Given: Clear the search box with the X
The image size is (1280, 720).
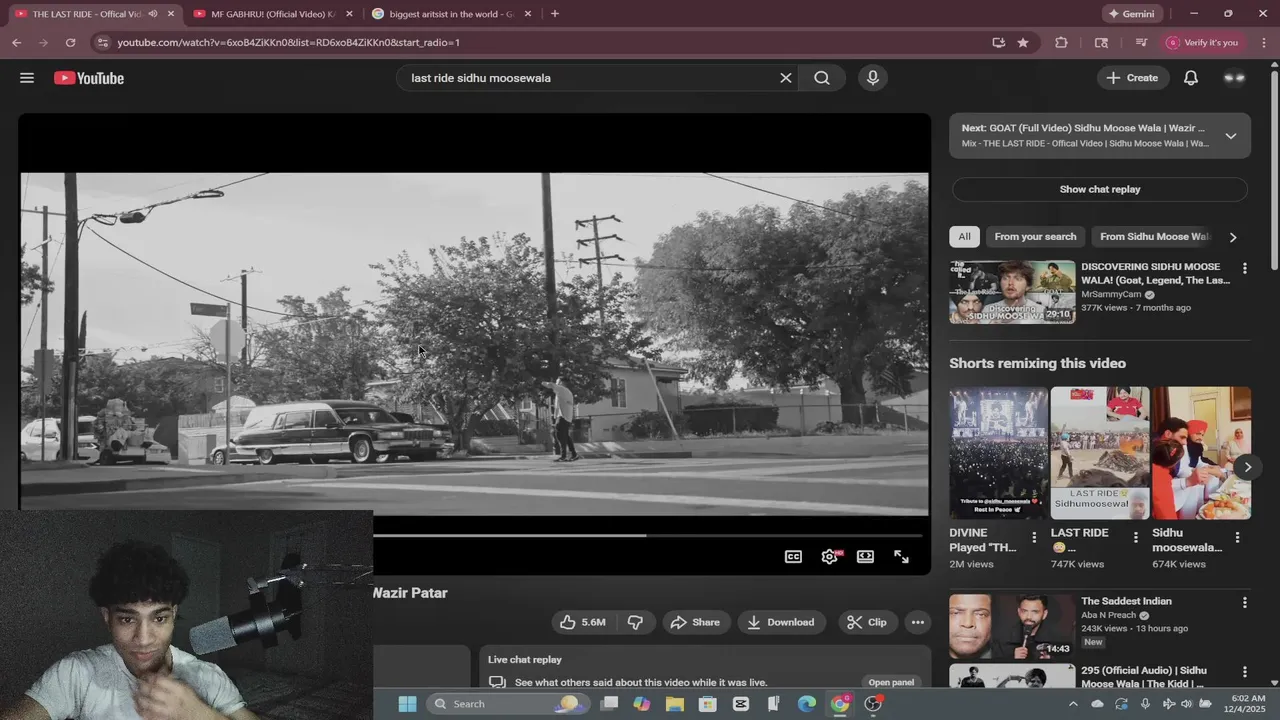Looking at the screenshot, I should [x=786, y=78].
